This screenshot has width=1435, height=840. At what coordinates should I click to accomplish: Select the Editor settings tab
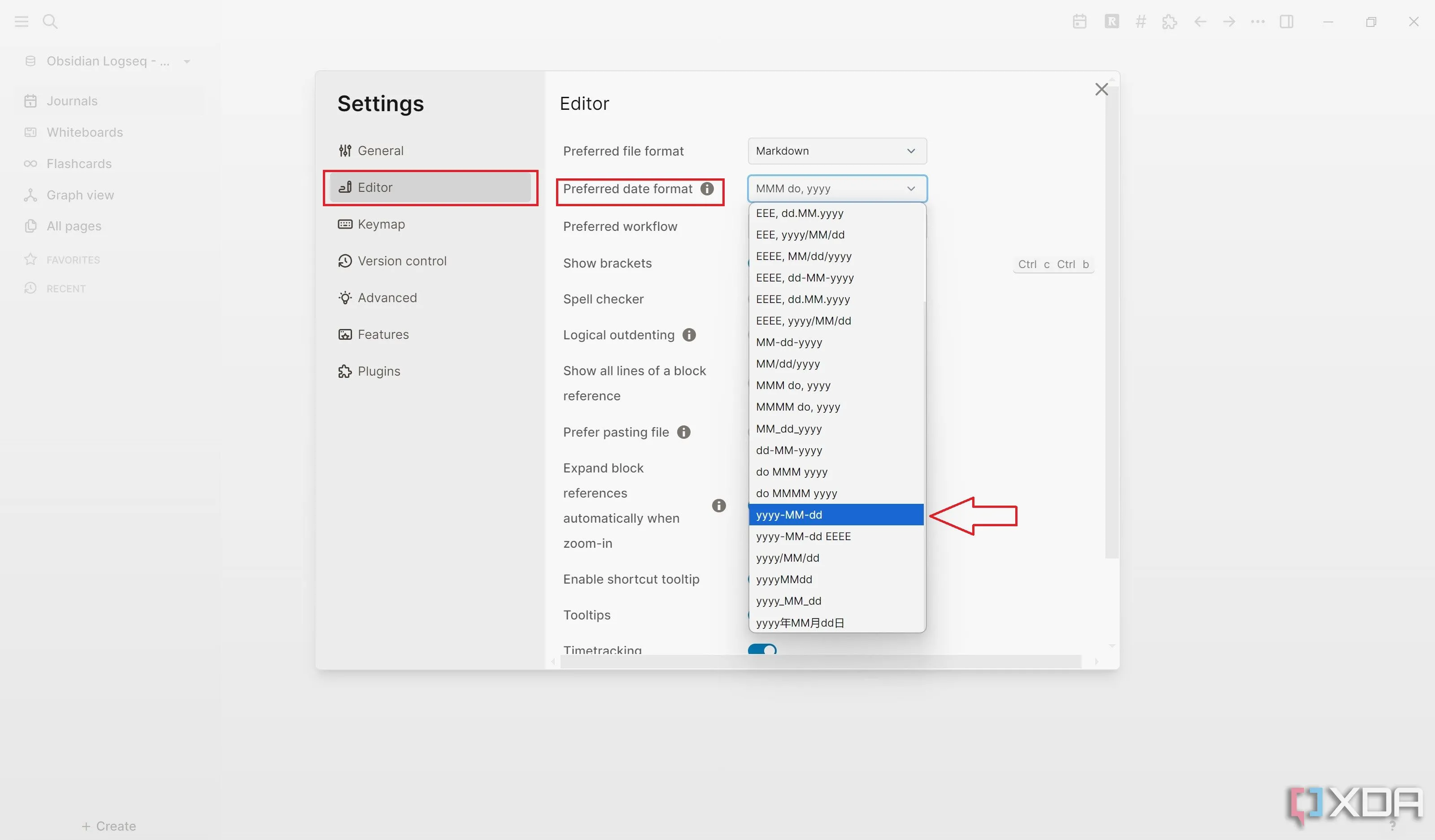430,187
